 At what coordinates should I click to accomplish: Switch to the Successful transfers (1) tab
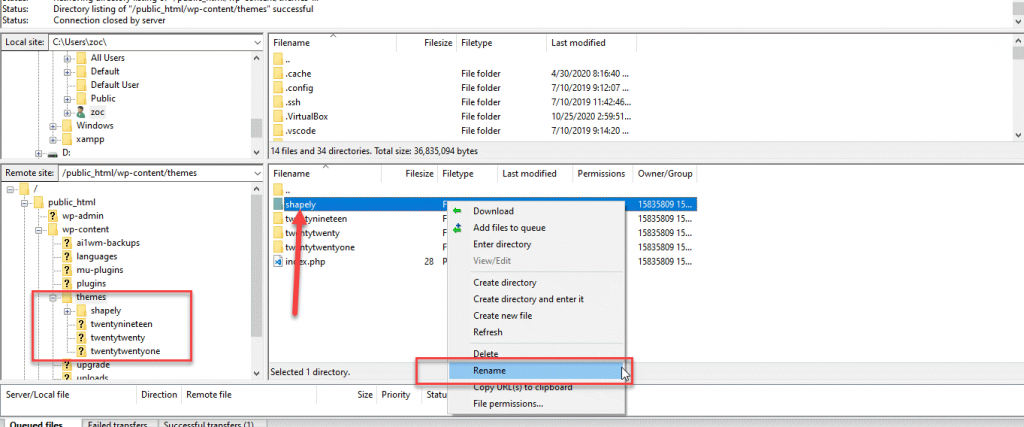coord(208,424)
